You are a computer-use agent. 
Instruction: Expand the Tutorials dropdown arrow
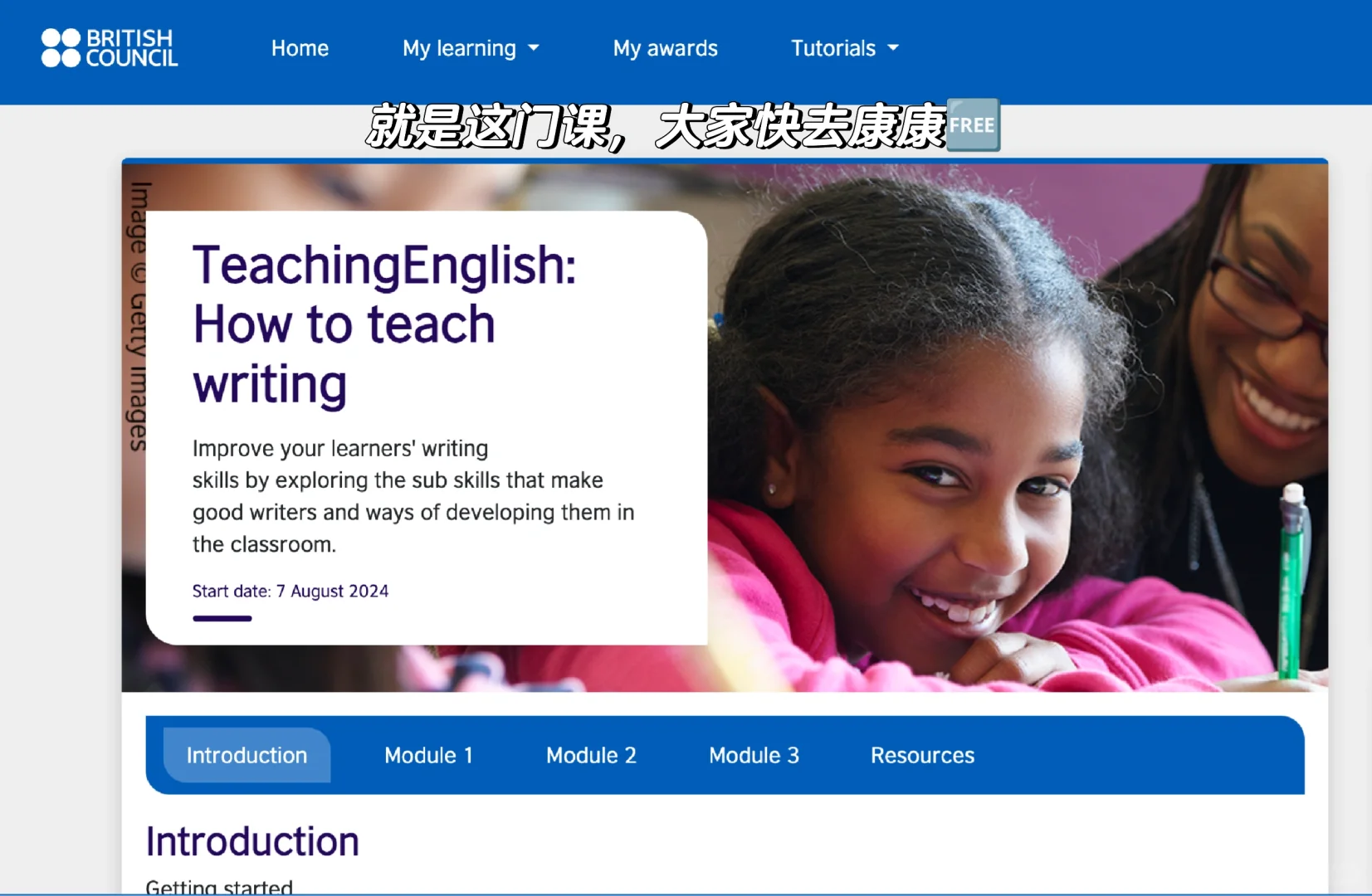[x=893, y=48]
